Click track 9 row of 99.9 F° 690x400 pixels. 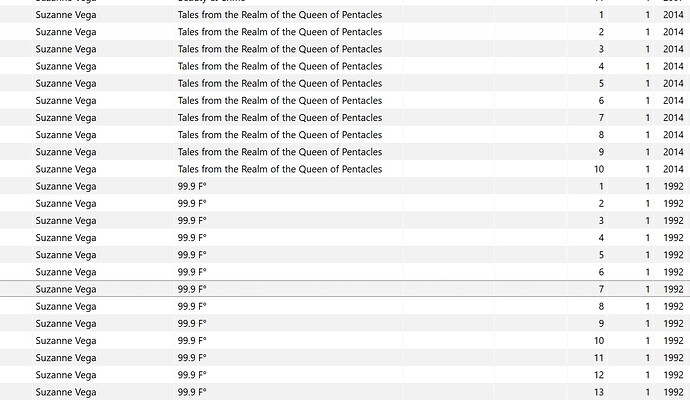345,323
